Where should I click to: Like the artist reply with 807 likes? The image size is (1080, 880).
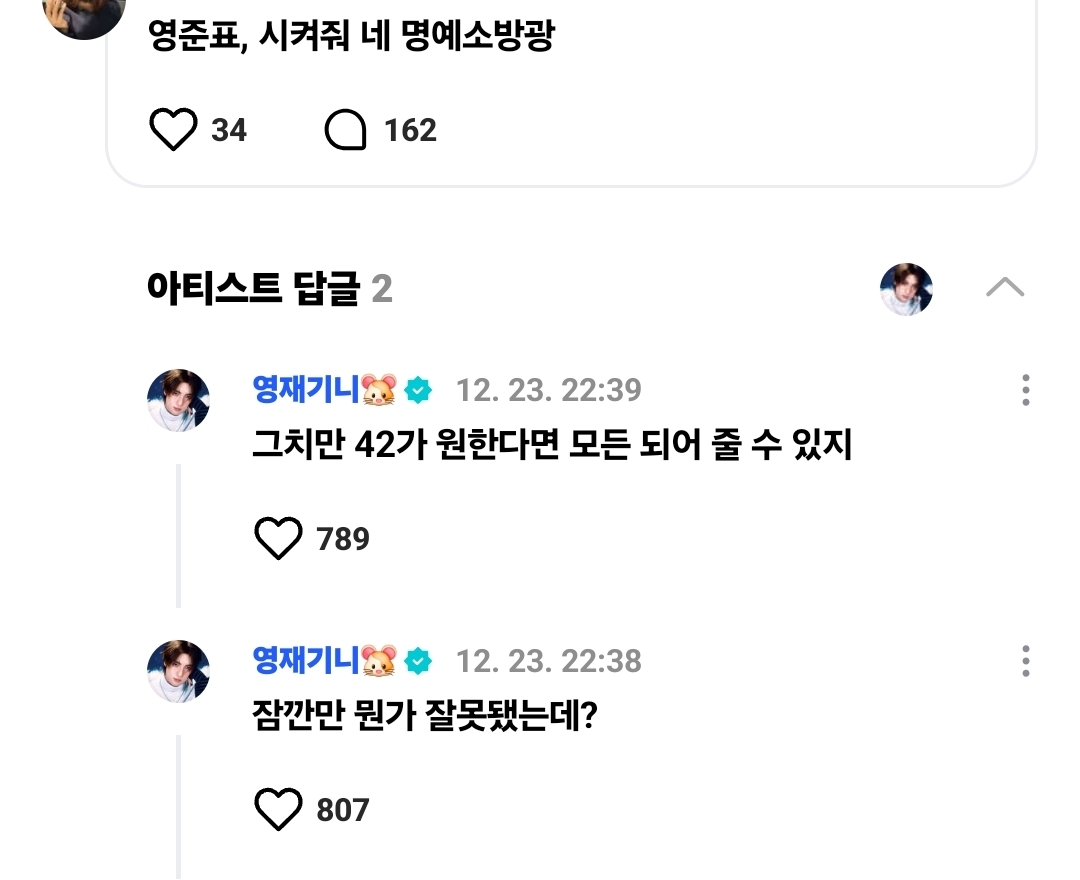click(278, 809)
